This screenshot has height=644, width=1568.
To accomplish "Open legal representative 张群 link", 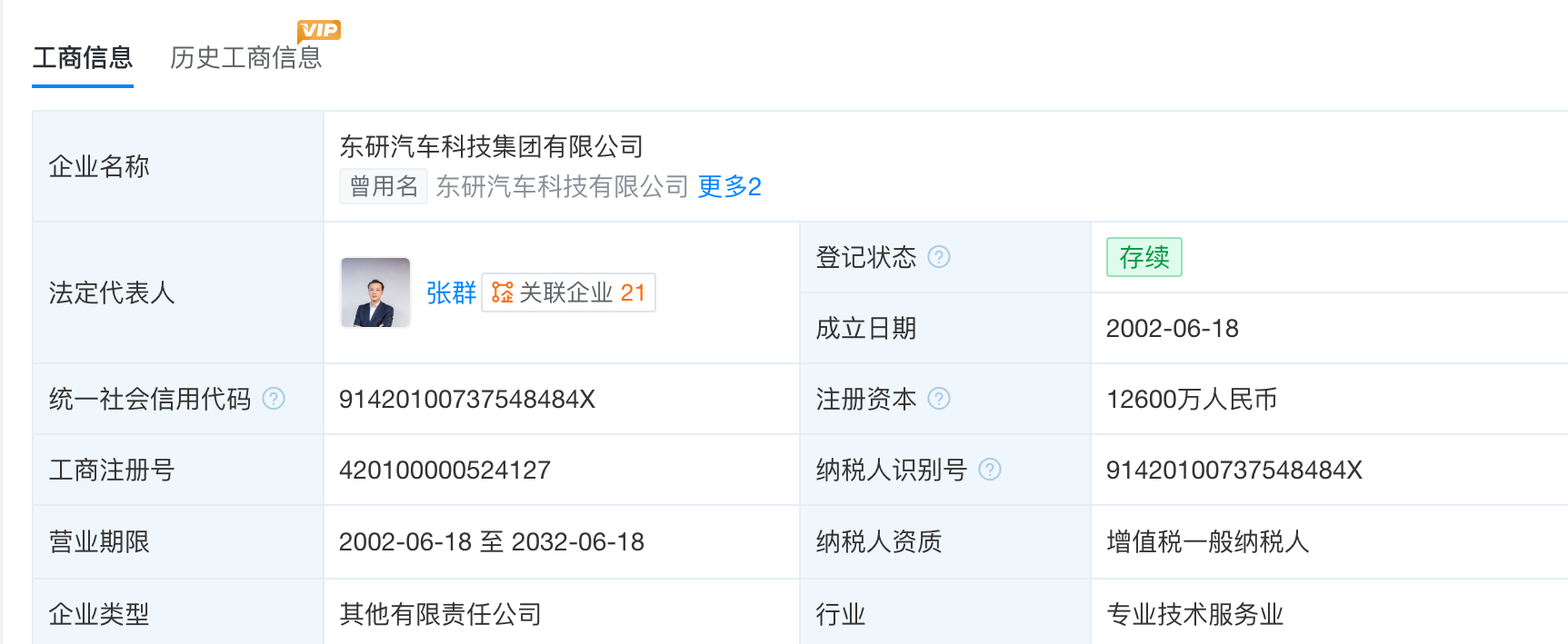I will coord(451,292).
